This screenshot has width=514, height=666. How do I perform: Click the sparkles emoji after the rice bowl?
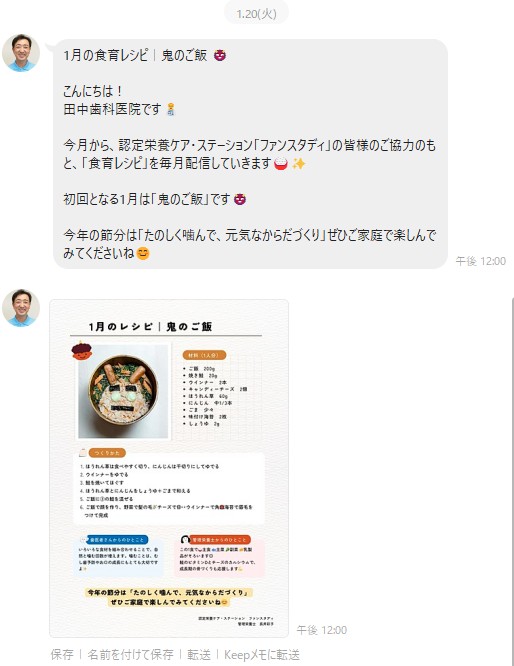299,164
